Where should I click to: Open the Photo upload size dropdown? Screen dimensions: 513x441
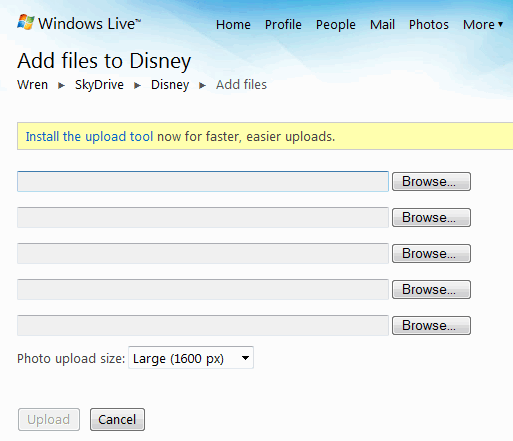pos(191,358)
